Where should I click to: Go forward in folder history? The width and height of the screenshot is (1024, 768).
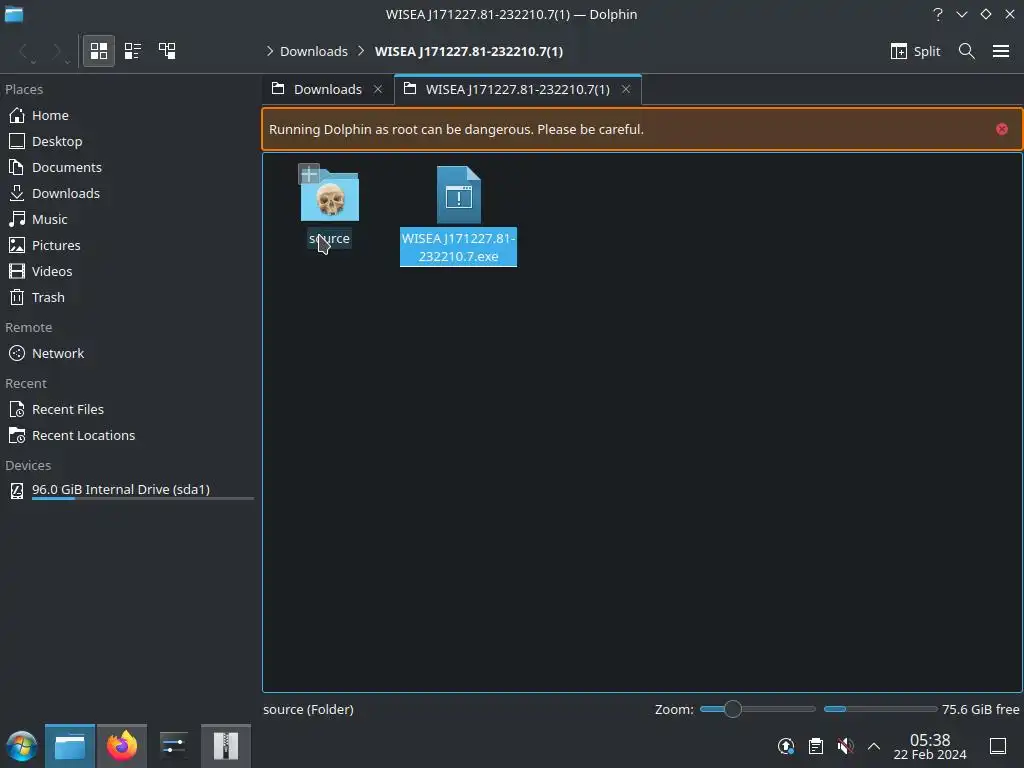(58, 51)
